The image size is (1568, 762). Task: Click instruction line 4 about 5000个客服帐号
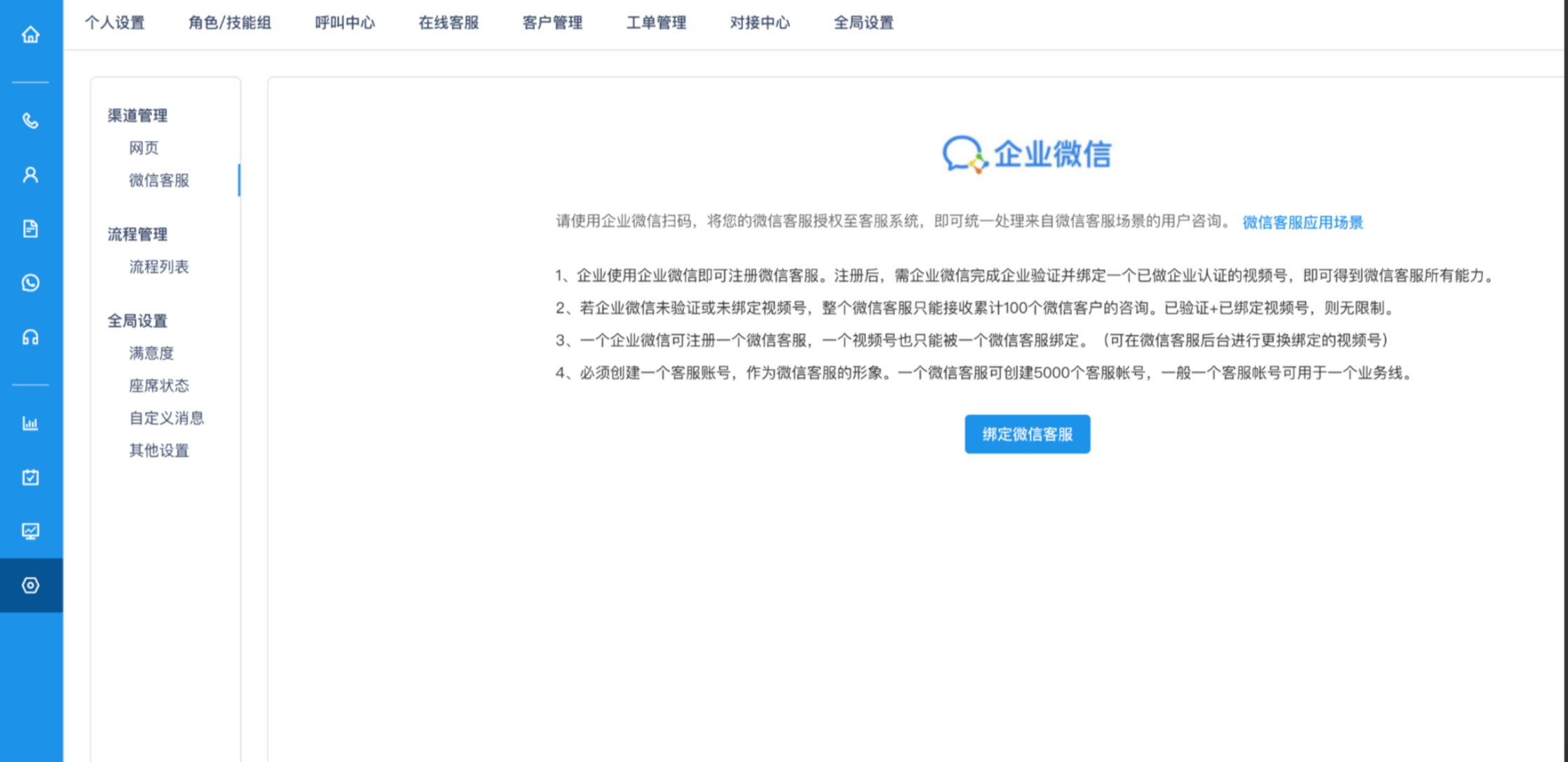pos(983,372)
